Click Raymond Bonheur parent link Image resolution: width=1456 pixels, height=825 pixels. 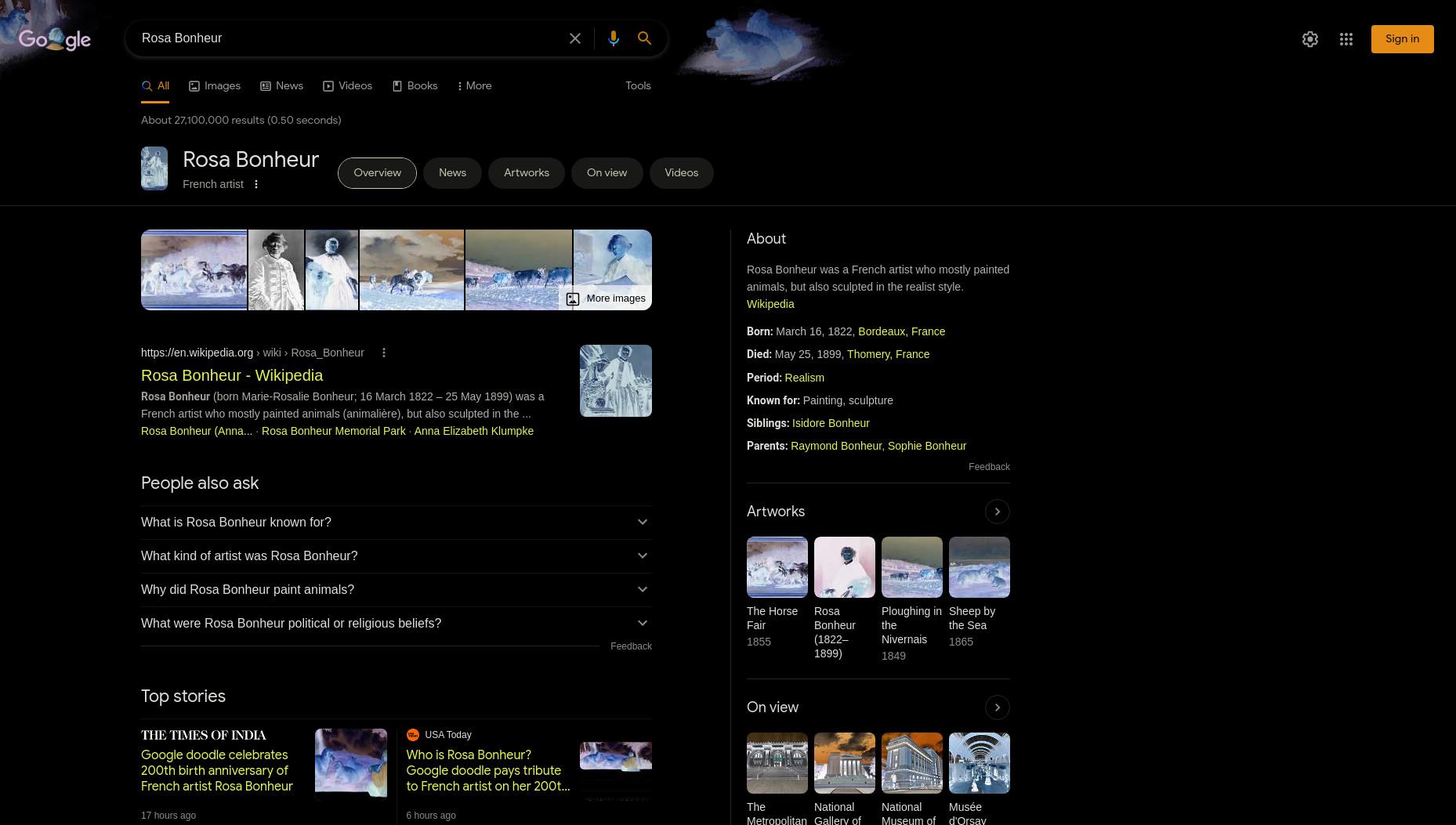point(836,446)
